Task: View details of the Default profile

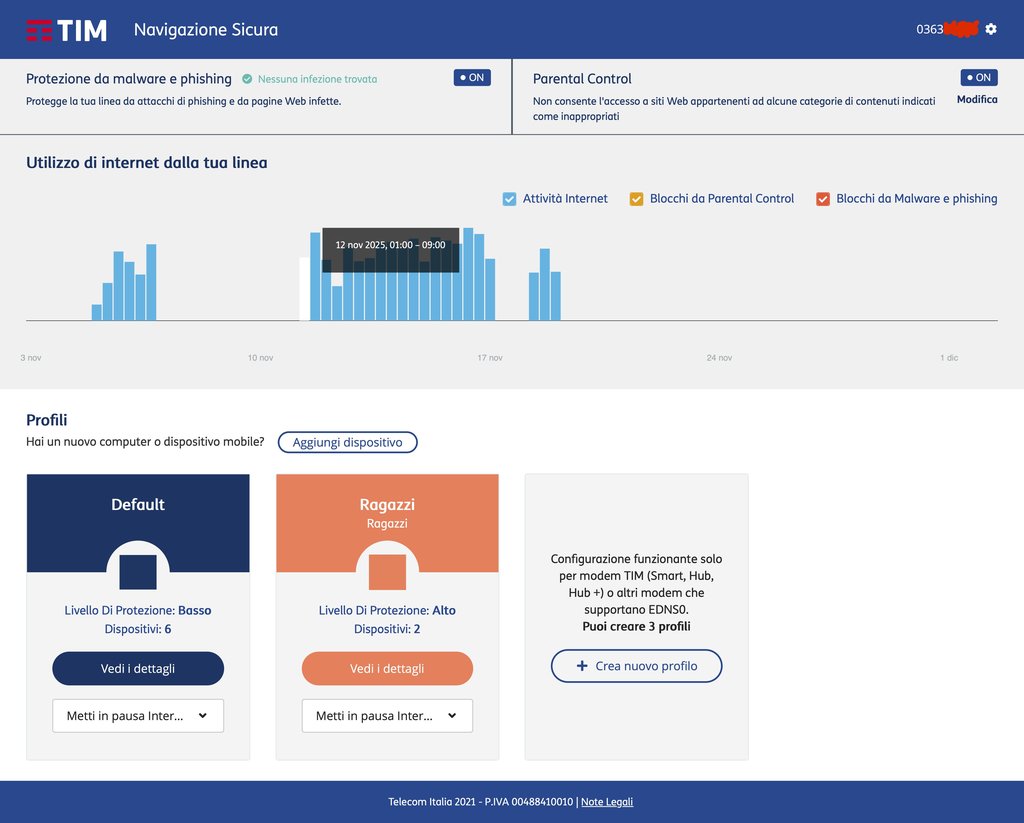Action: click(138, 669)
